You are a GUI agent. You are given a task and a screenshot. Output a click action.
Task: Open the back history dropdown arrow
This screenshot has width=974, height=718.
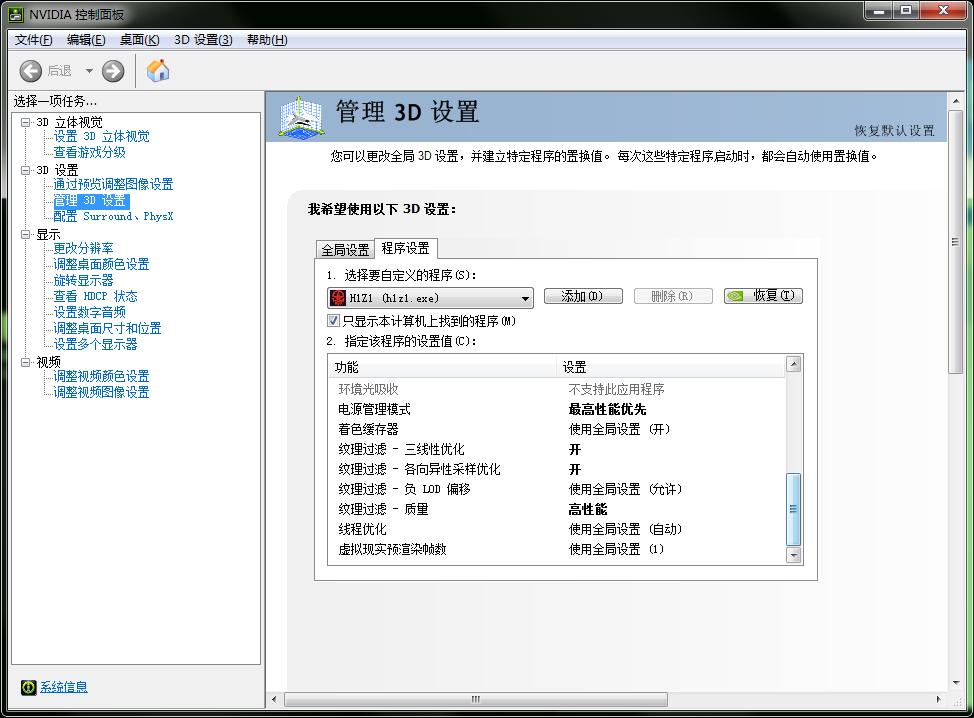click(x=89, y=71)
